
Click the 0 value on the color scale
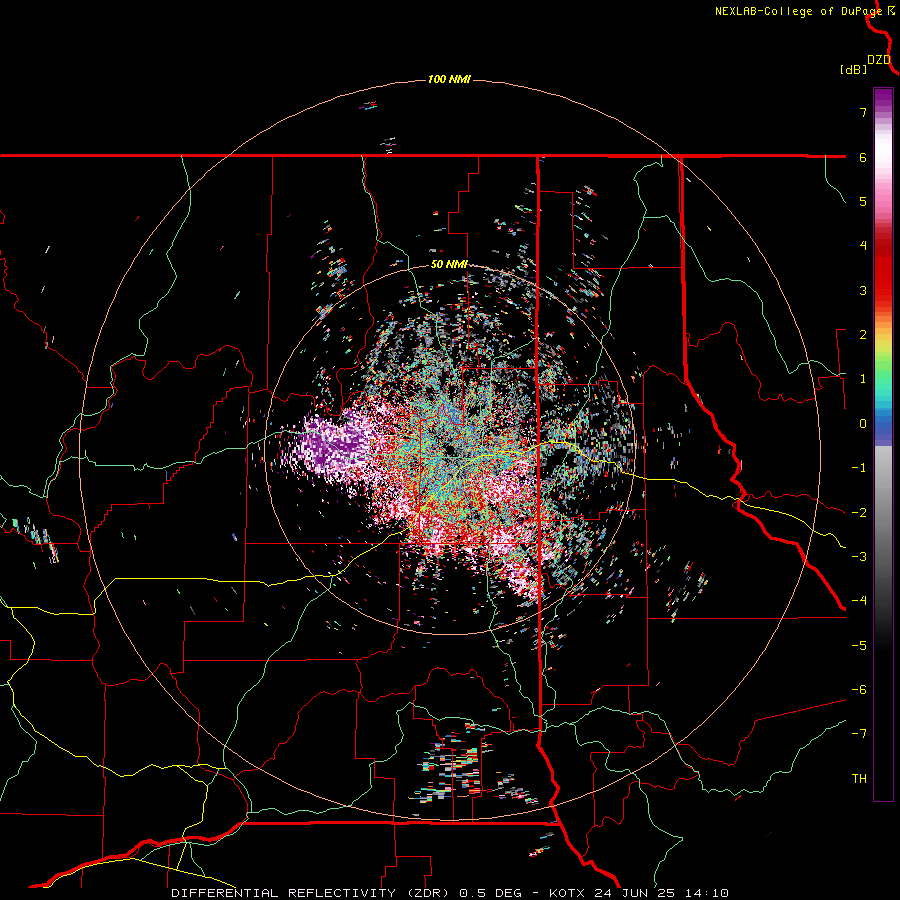(x=863, y=424)
